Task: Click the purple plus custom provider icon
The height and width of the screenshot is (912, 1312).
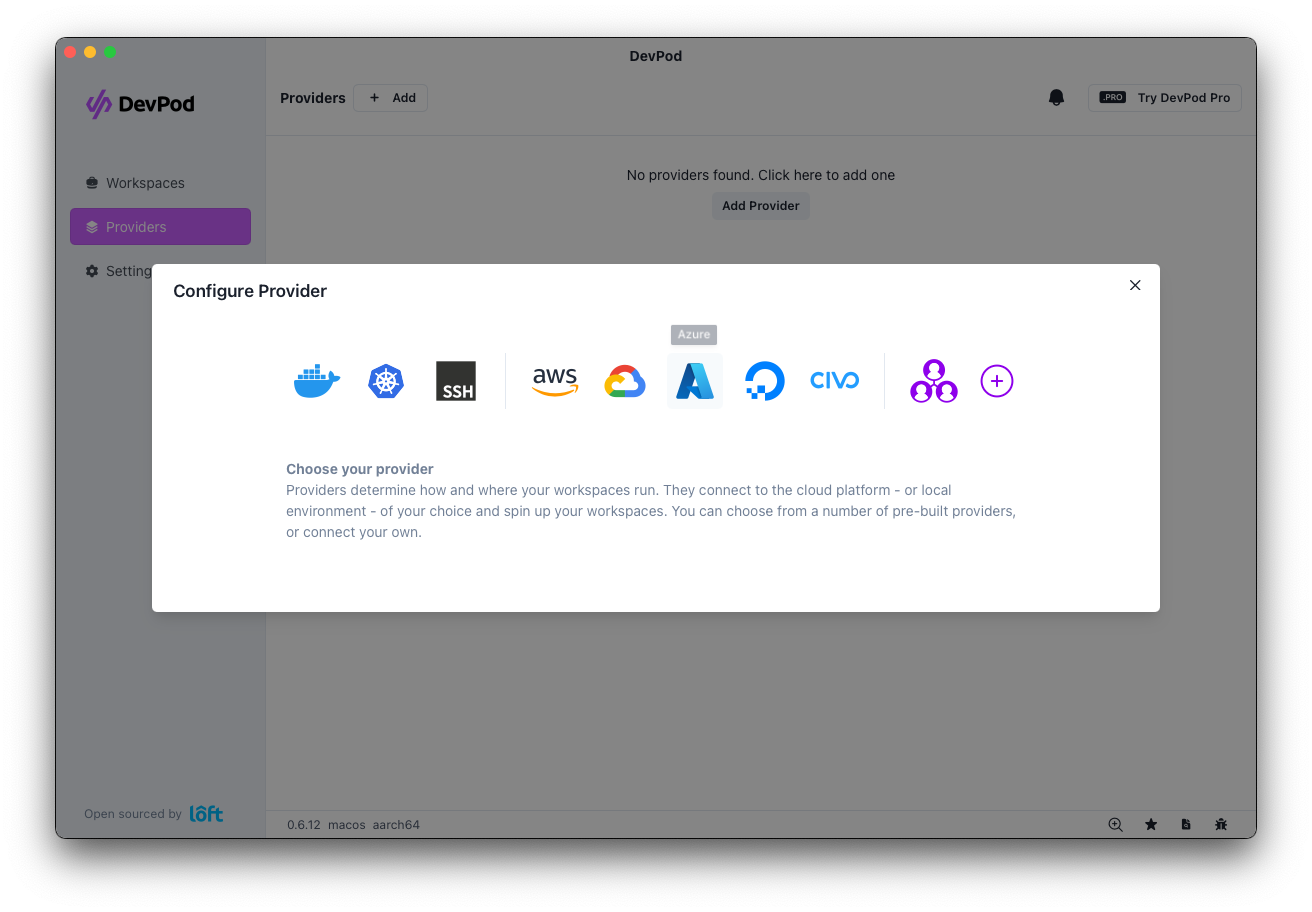Action: point(997,381)
